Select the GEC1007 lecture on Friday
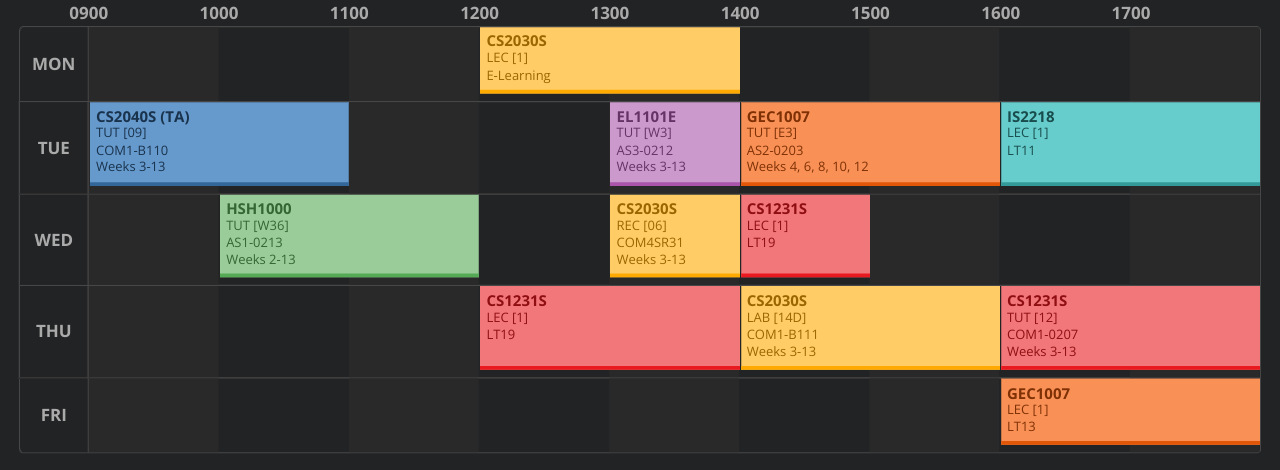The width and height of the screenshot is (1280, 470). (x=1130, y=411)
